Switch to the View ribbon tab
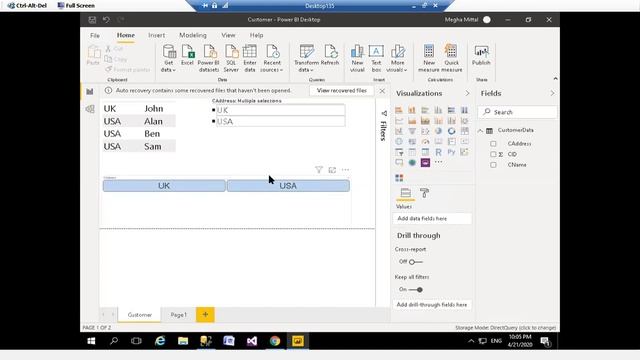The height and width of the screenshot is (360, 640). click(x=228, y=36)
